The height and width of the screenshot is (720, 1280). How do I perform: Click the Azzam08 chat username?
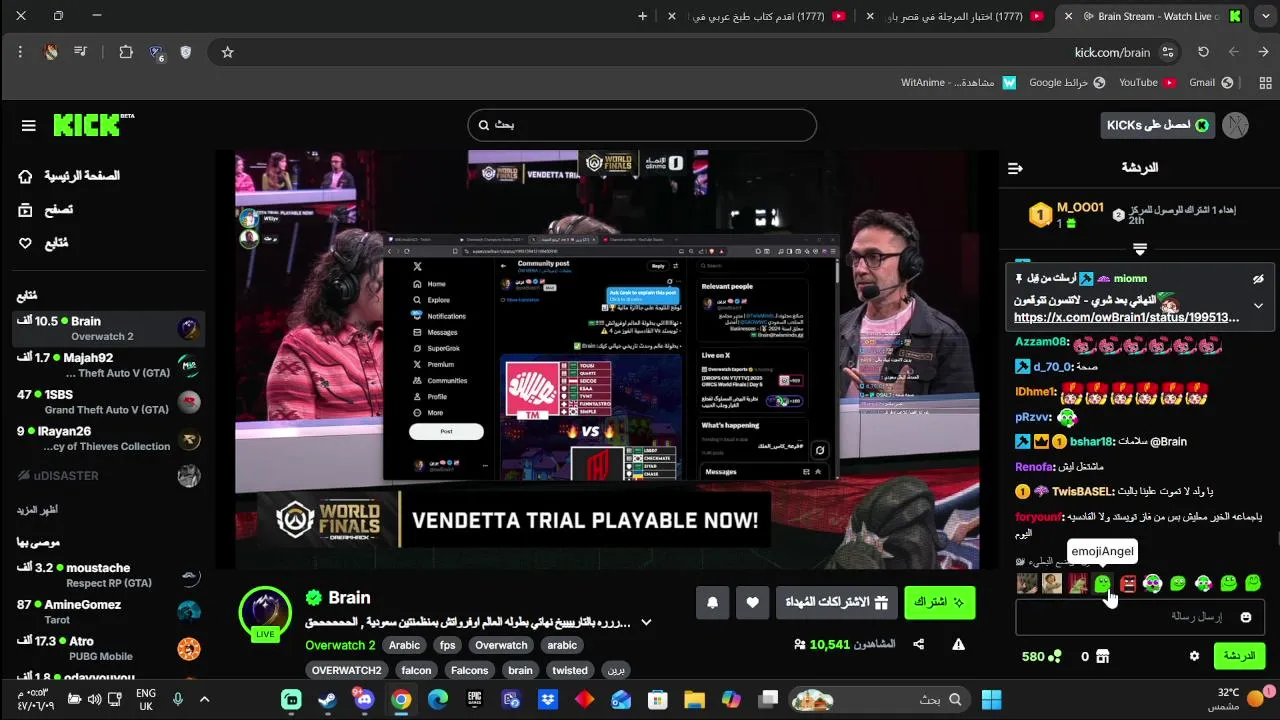(x=1041, y=342)
